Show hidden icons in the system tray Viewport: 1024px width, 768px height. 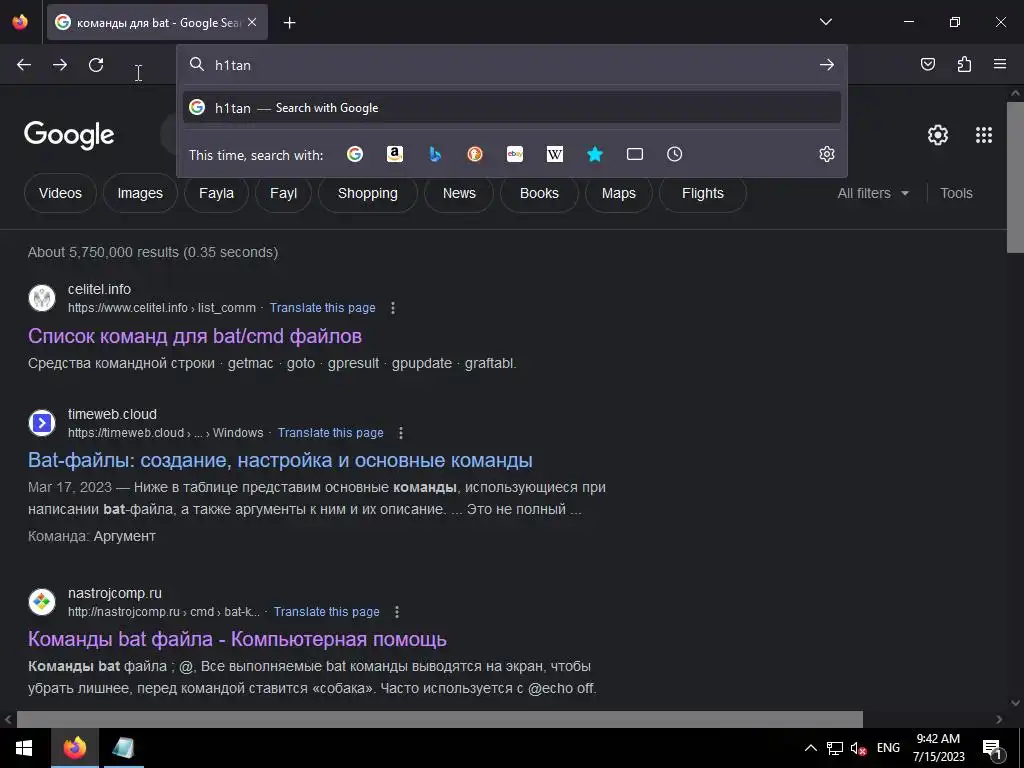coord(810,748)
